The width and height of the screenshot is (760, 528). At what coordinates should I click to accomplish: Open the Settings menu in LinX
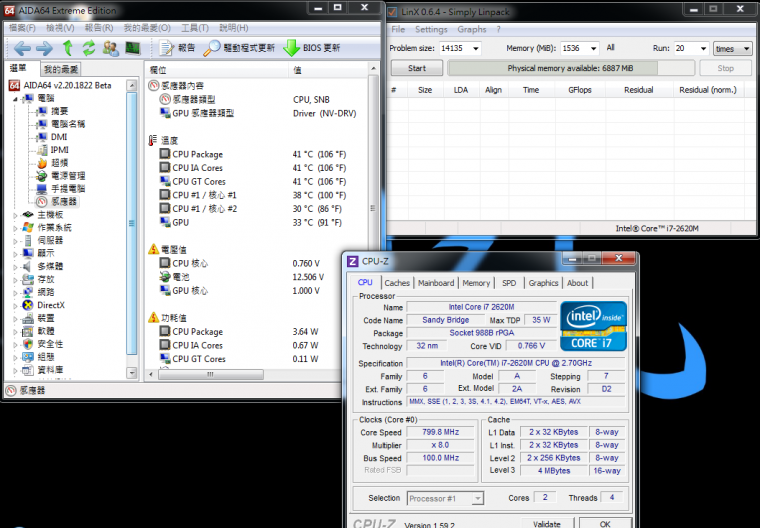431,30
